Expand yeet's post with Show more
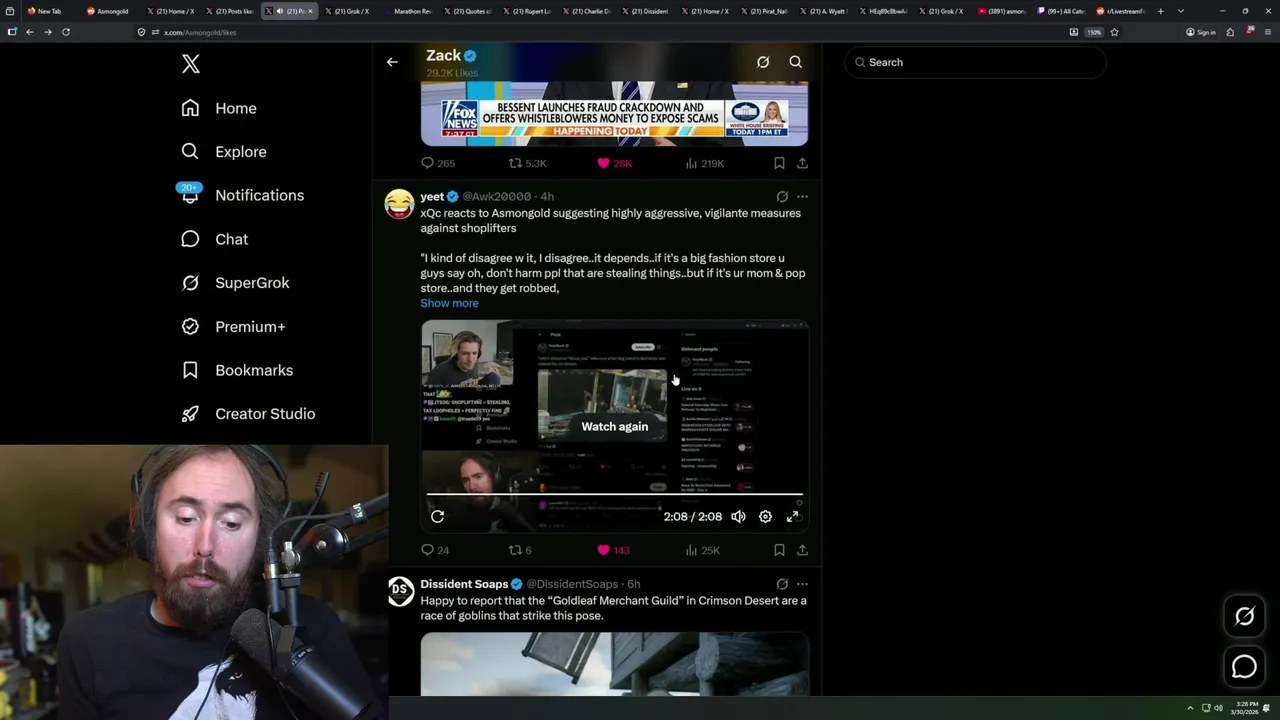Screen dimensions: 1280x720 pos(449,303)
